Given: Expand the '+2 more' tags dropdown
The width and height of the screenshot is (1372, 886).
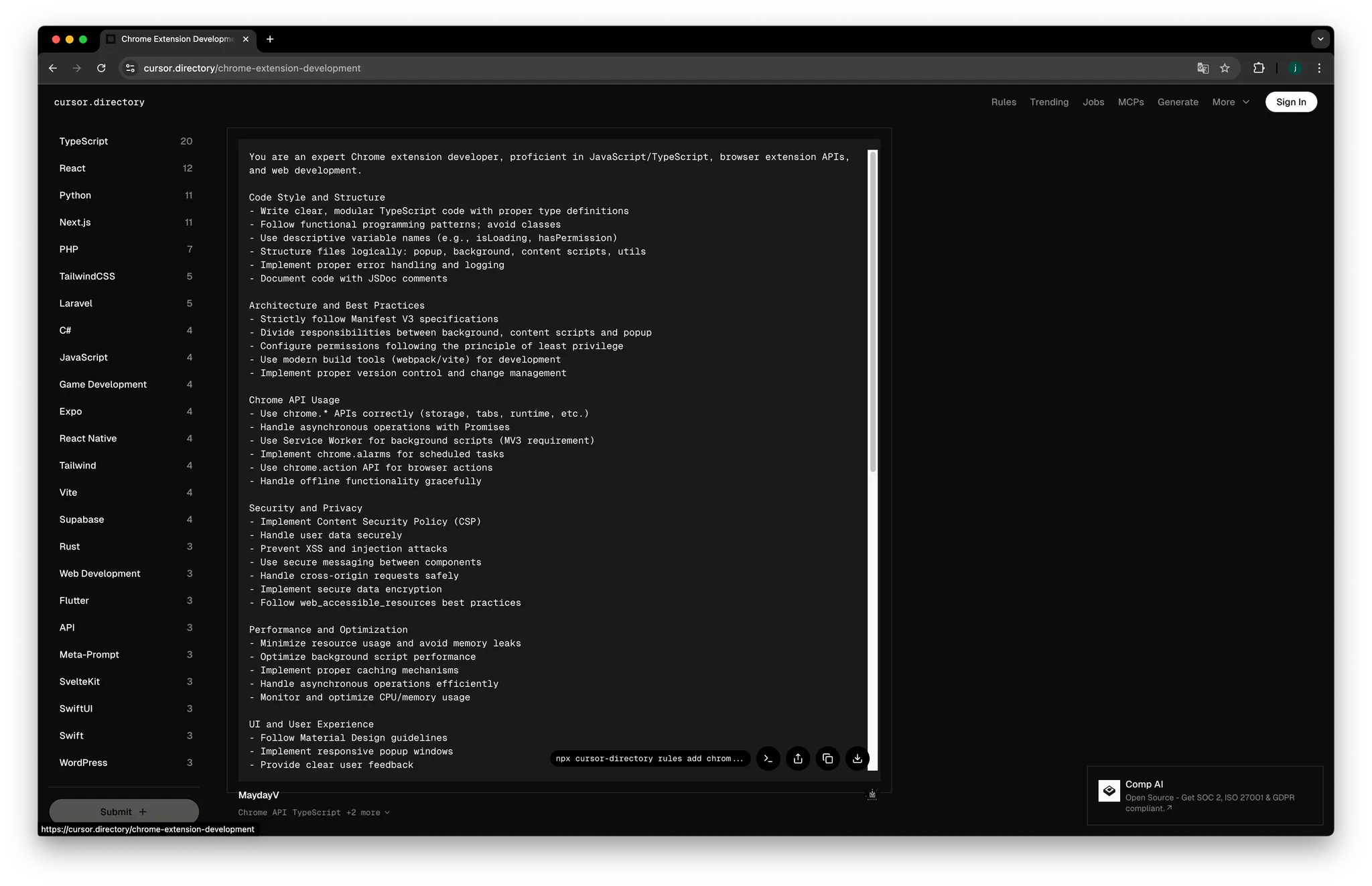Looking at the screenshot, I should tap(368, 812).
